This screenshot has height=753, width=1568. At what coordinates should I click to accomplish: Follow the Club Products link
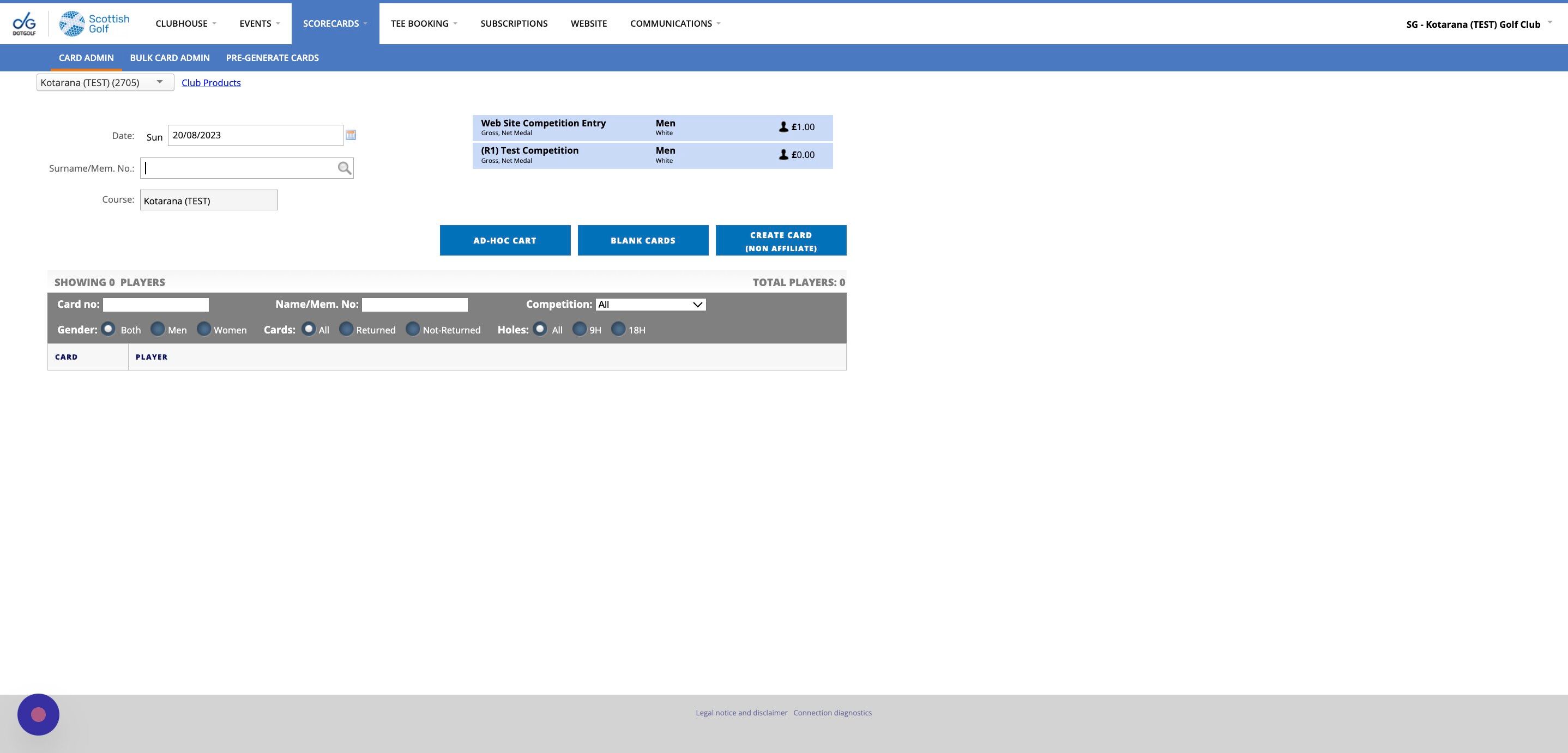coord(210,83)
